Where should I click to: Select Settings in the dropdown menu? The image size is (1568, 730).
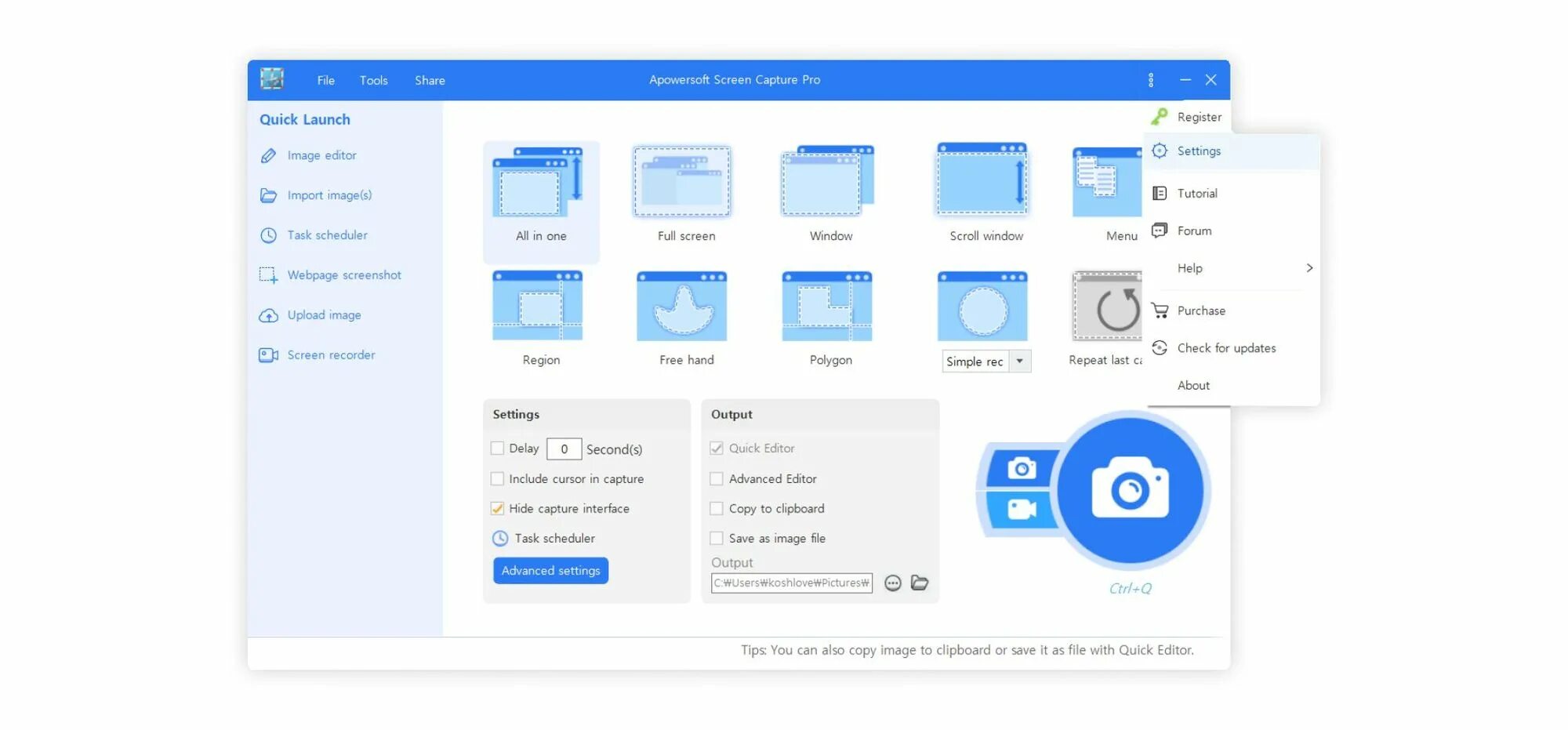pos(1232,151)
